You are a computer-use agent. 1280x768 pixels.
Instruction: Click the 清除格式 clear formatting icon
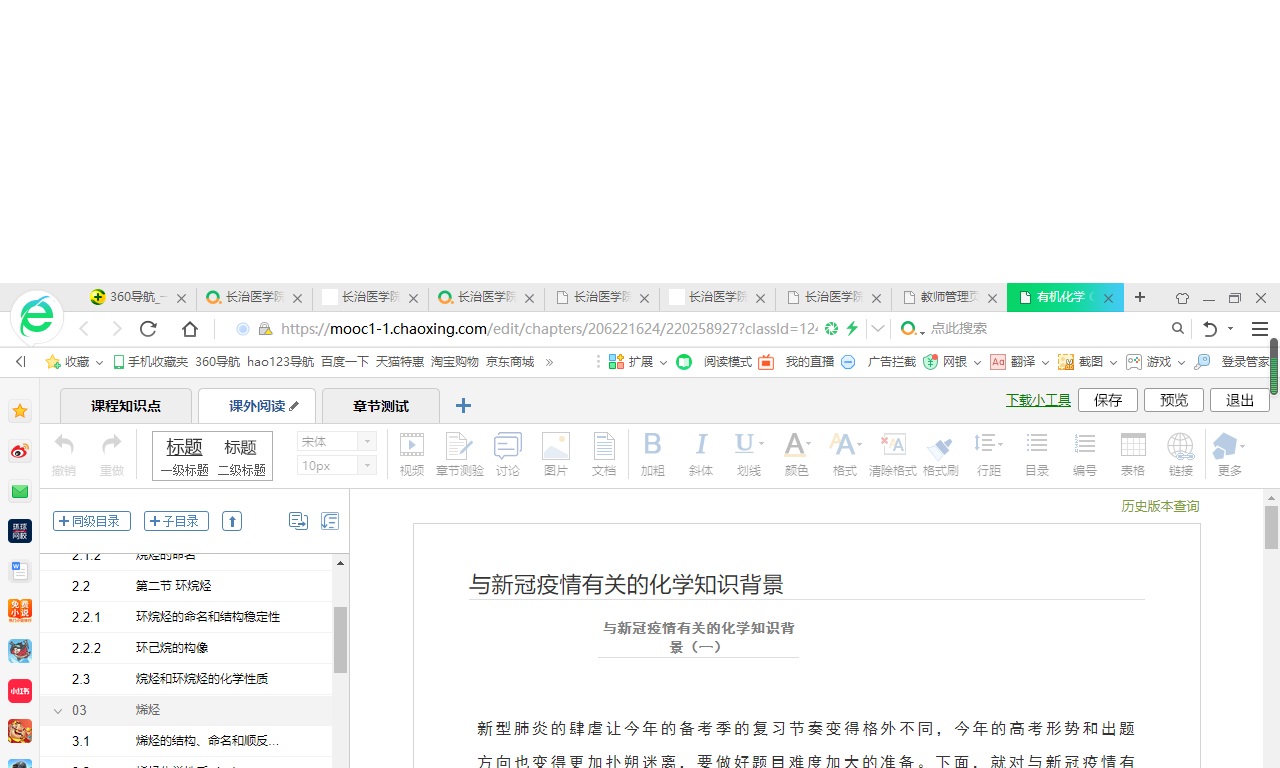[x=892, y=454]
